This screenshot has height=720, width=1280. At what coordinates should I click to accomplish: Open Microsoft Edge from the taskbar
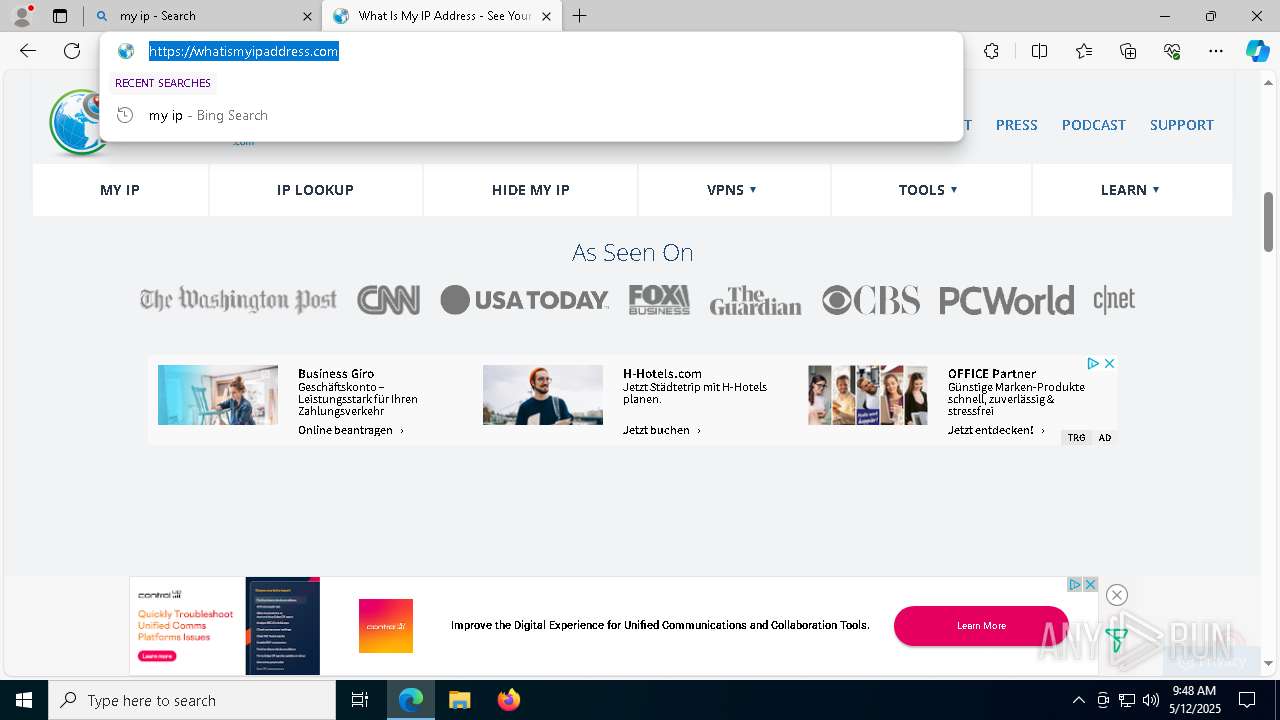click(x=411, y=700)
